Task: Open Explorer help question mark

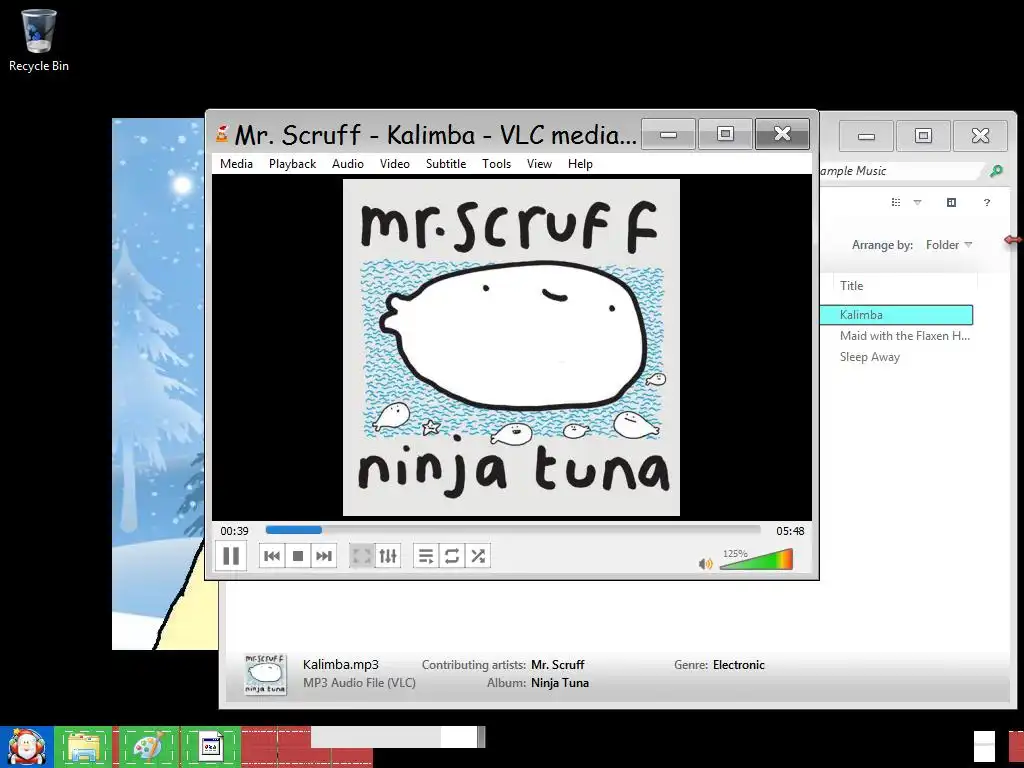Action: [987, 202]
